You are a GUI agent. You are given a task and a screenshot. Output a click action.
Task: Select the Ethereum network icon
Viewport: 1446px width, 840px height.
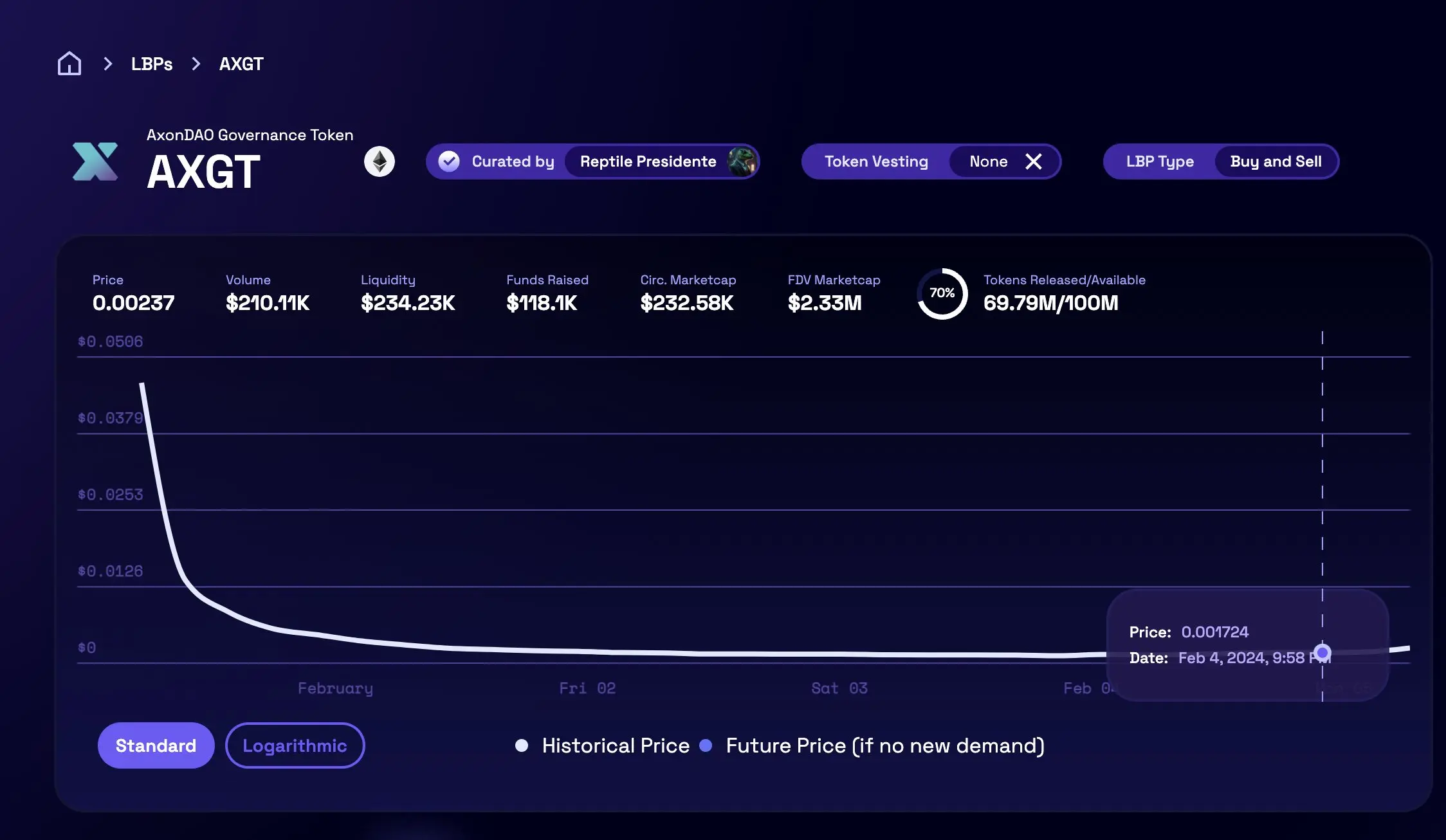click(x=378, y=161)
